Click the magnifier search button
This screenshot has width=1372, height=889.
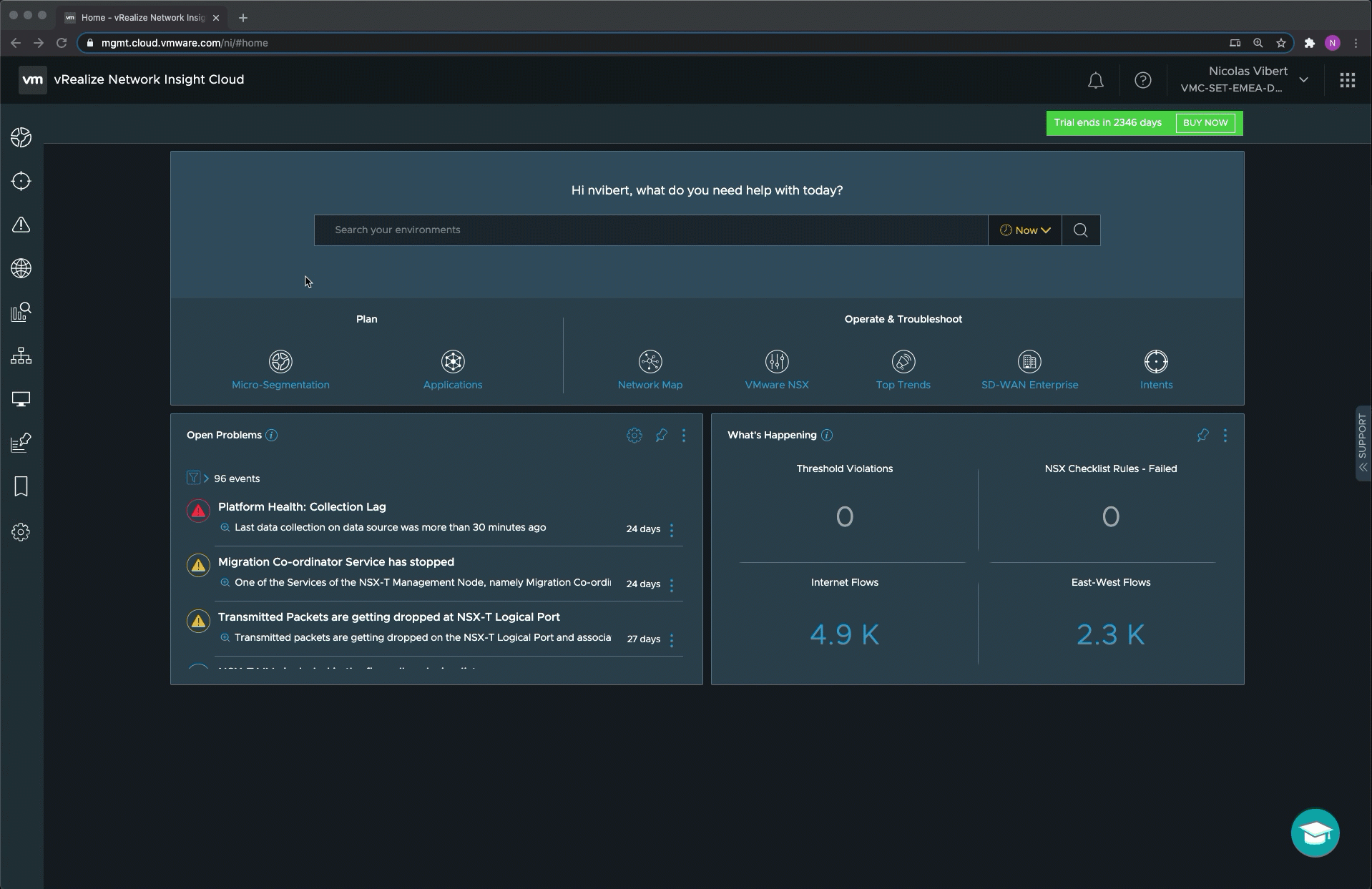coord(1080,230)
